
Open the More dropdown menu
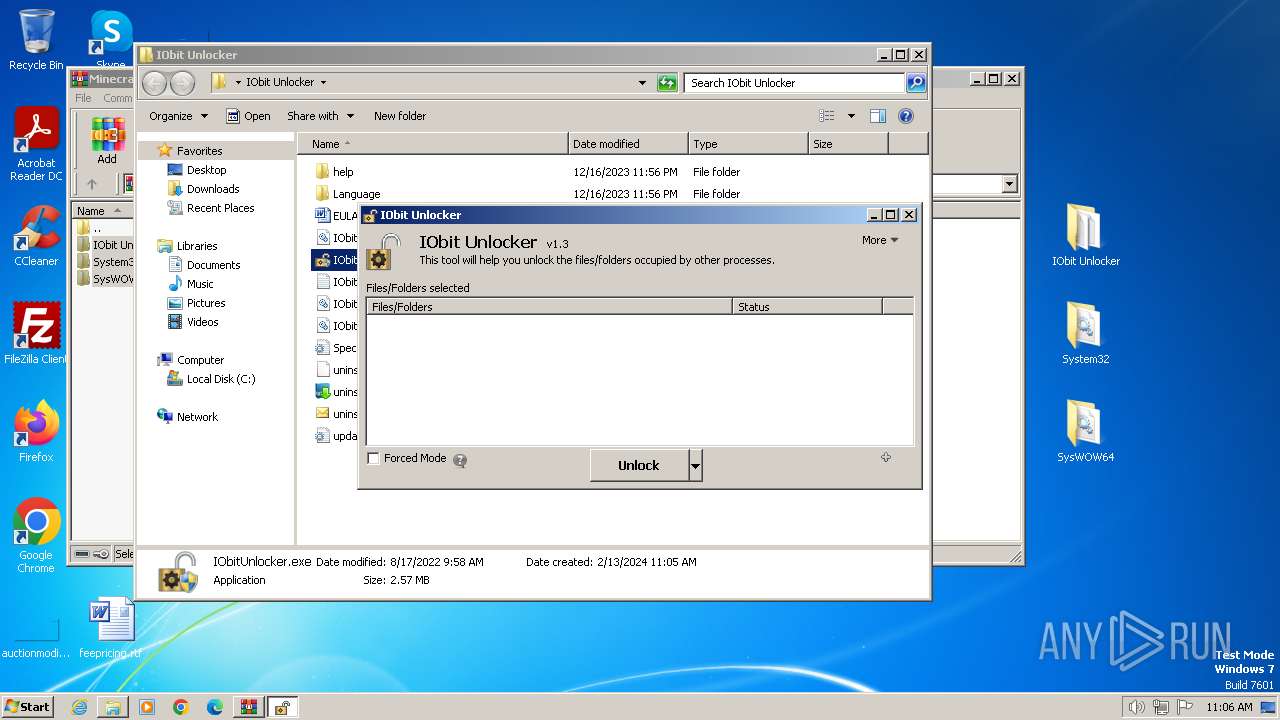880,240
